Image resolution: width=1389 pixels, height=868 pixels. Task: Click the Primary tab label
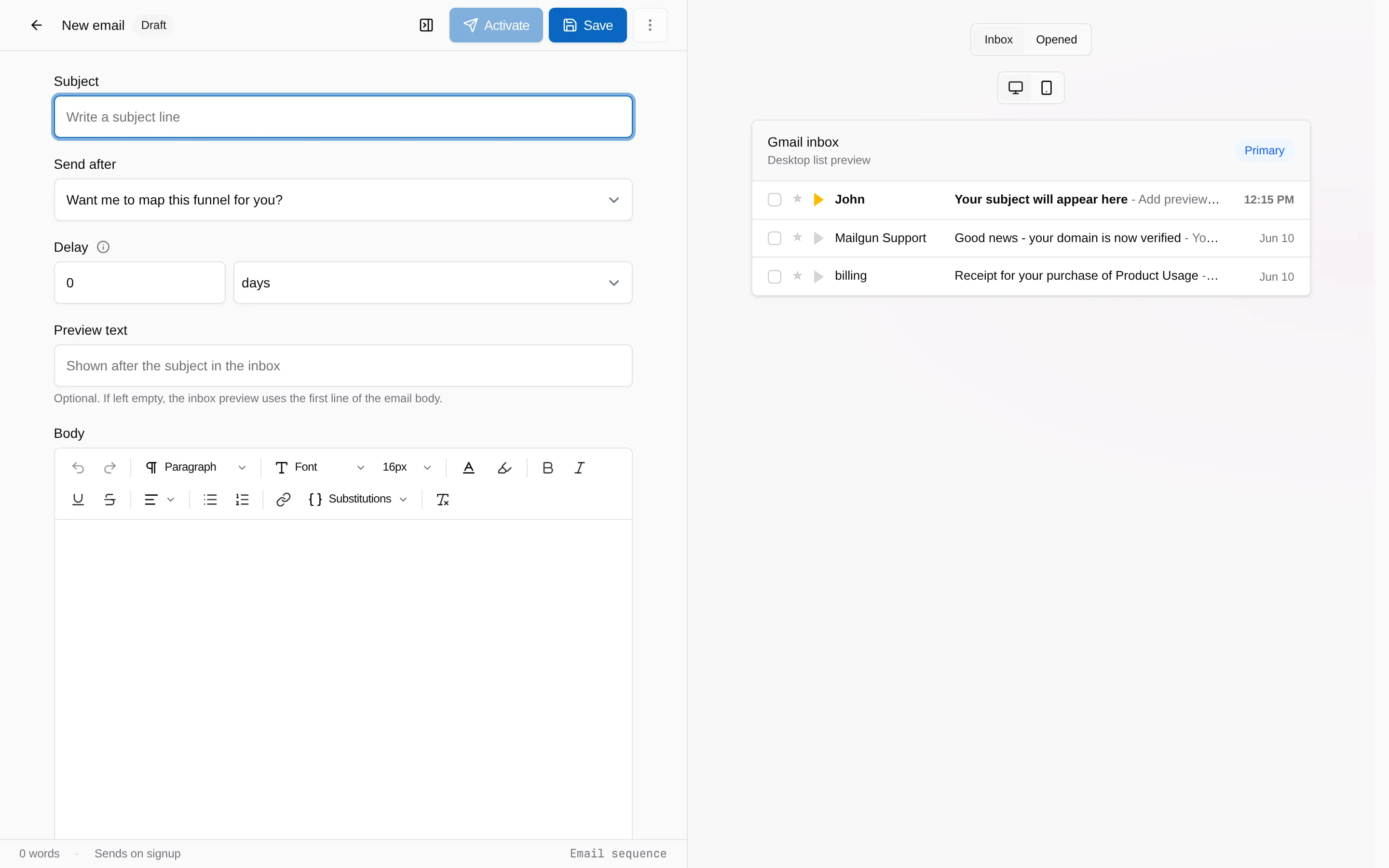tap(1264, 150)
